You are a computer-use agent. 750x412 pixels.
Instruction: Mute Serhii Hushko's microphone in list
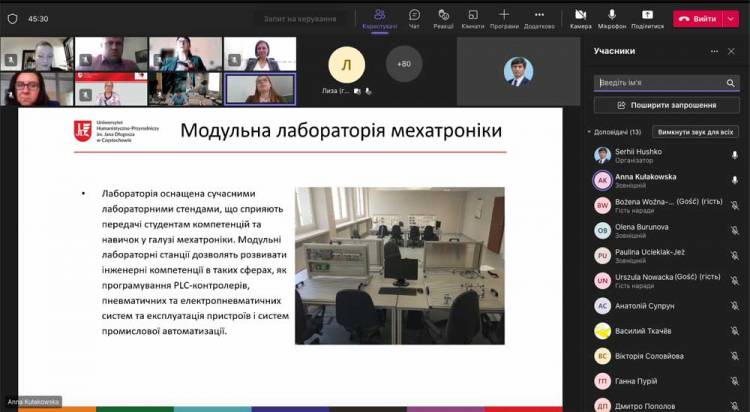tap(734, 155)
